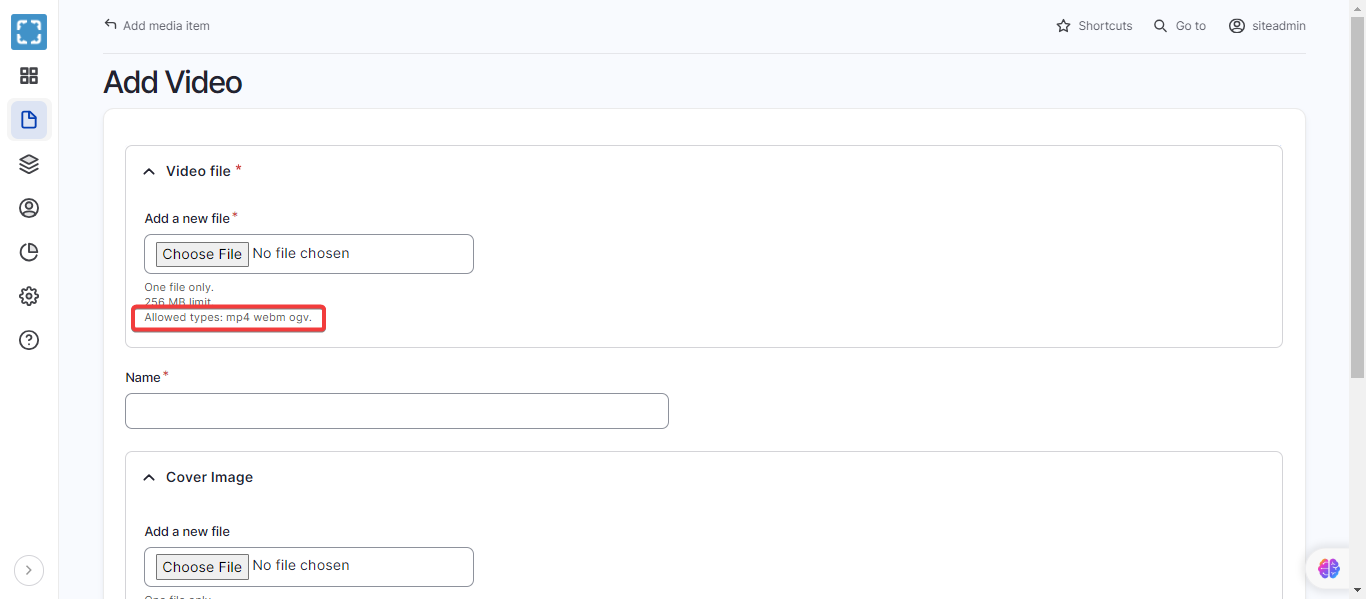Open the Reports pie chart icon
Image resolution: width=1366 pixels, height=599 pixels.
(x=29, y=252)
